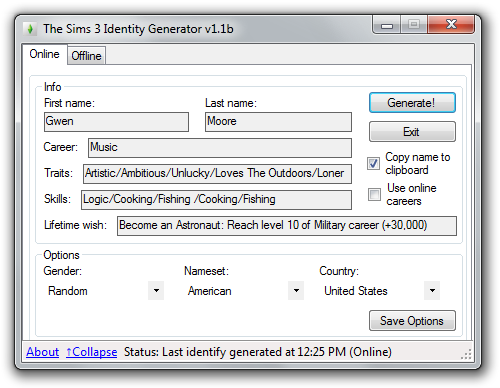Click the Exit button
Image resolution: width=500 pixels, height=388 pixels.
point(412,132)
